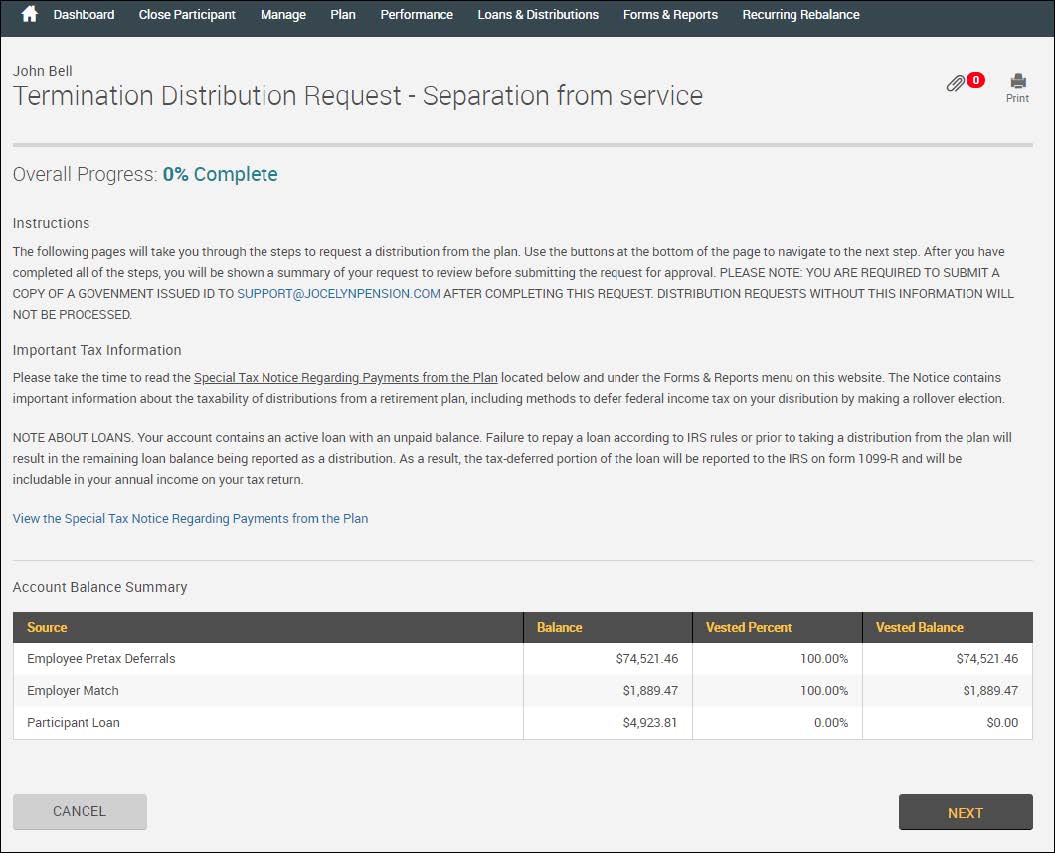Open the Loans & Distributions menu
This screenshot has height=853, width=1055.
[x=538, y=15]
